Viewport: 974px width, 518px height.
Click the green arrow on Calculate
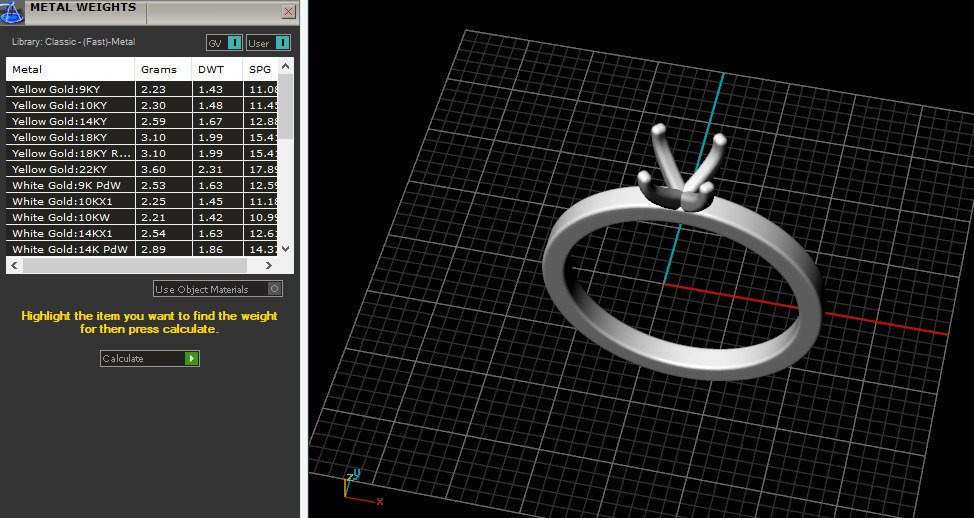[191, 358]
